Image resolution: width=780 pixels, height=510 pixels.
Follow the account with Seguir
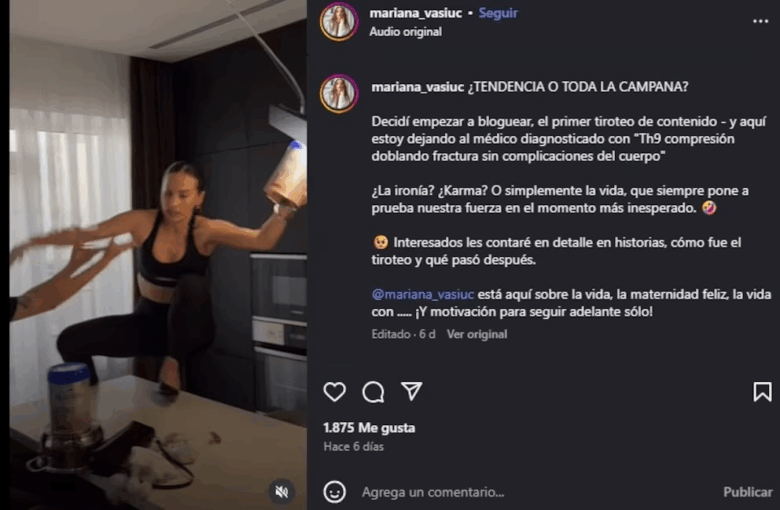[x=498, y=13]
